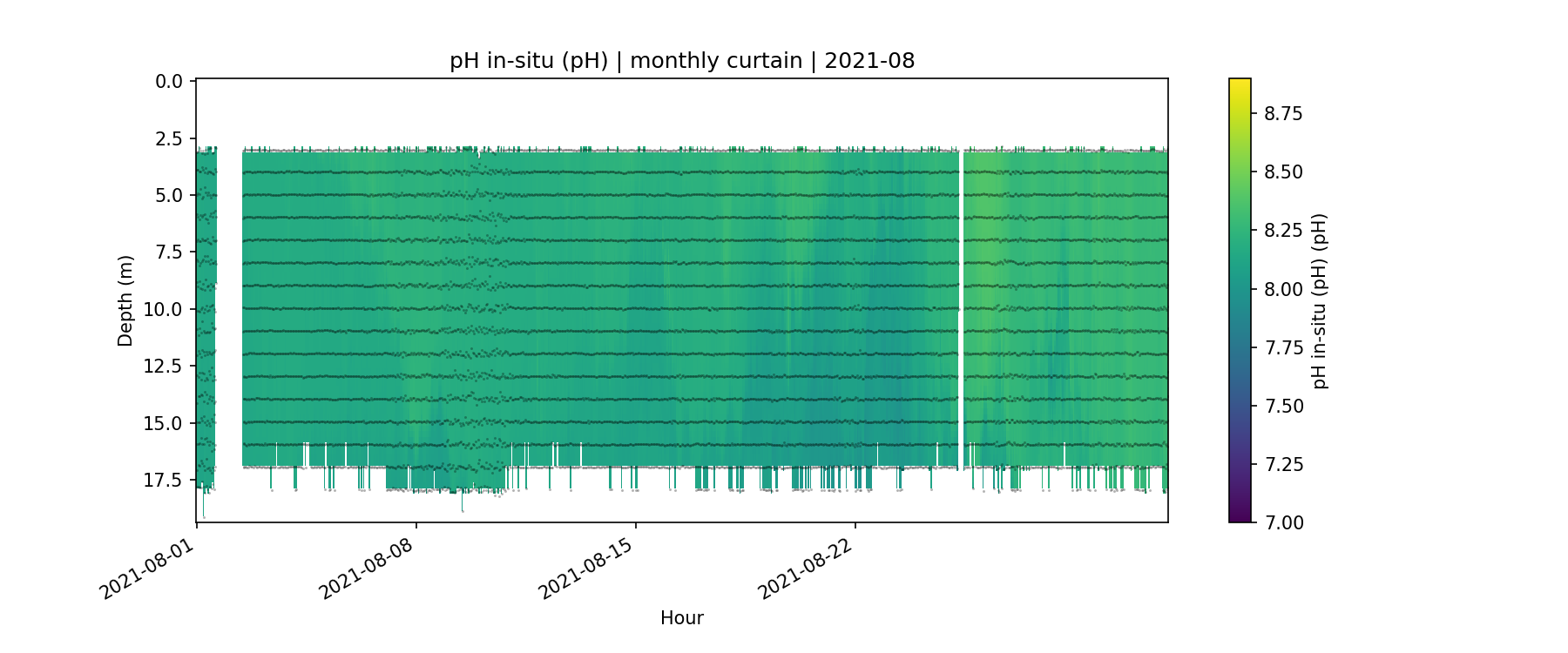This screenshot has width=1568, height=653.
Task: Click the 10.0 depth axis tick label
Action: pos(164,310)
